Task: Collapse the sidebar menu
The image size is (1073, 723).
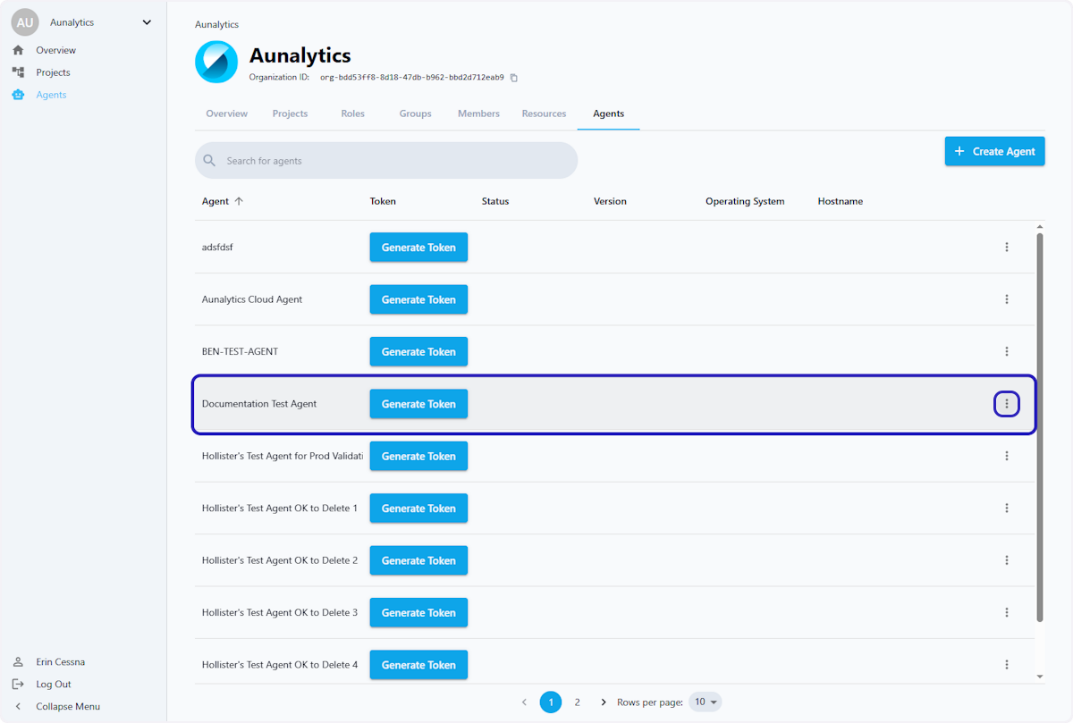Action: [x=57, y=706]
